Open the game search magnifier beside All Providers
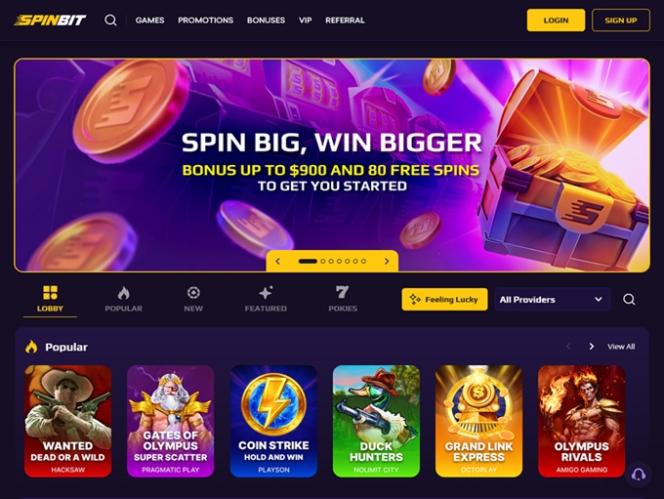 click(629, 299)
